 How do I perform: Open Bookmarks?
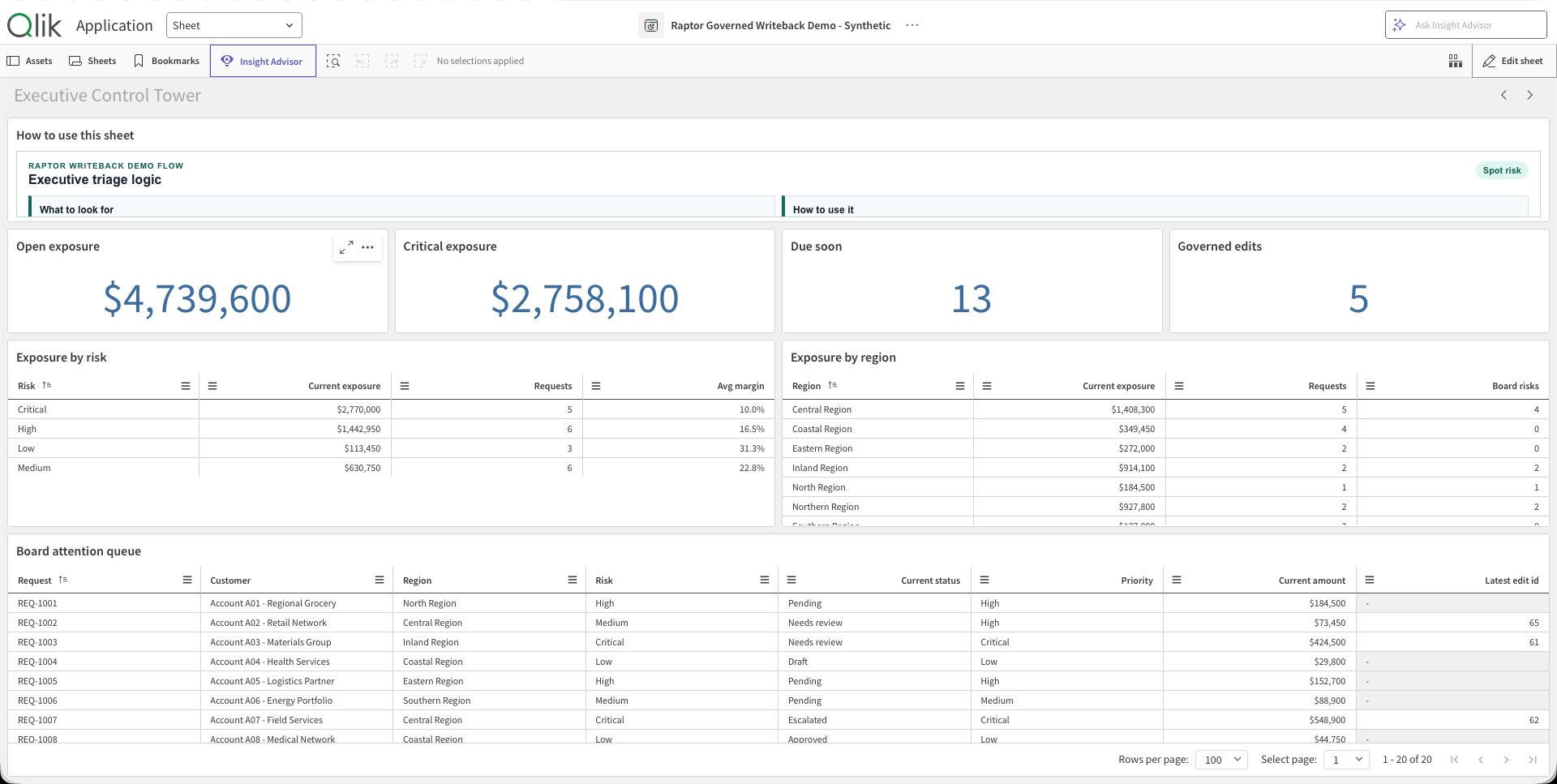coord(166,61)
